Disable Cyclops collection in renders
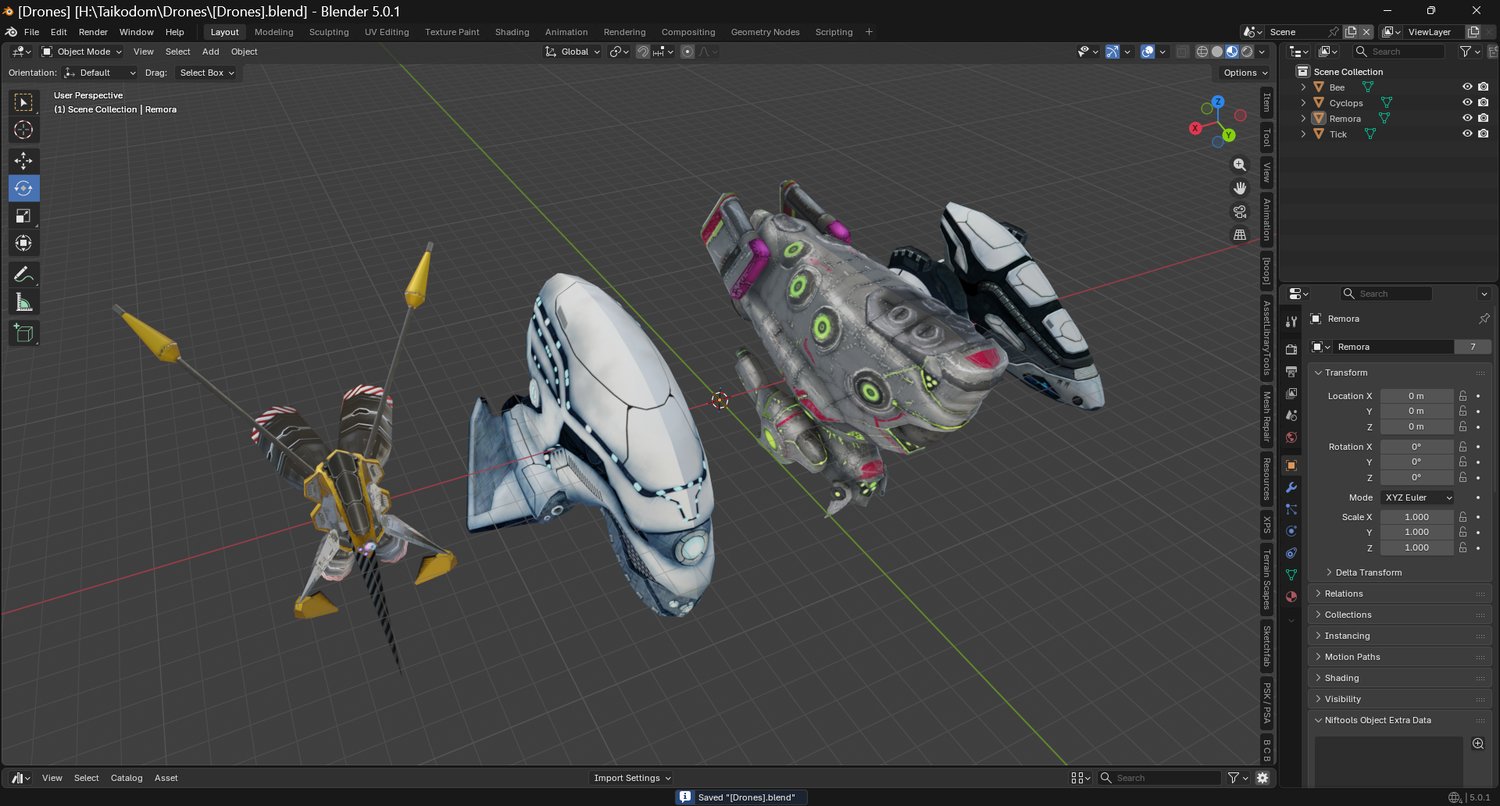 pyautogui.click(x=1483, y=103)
